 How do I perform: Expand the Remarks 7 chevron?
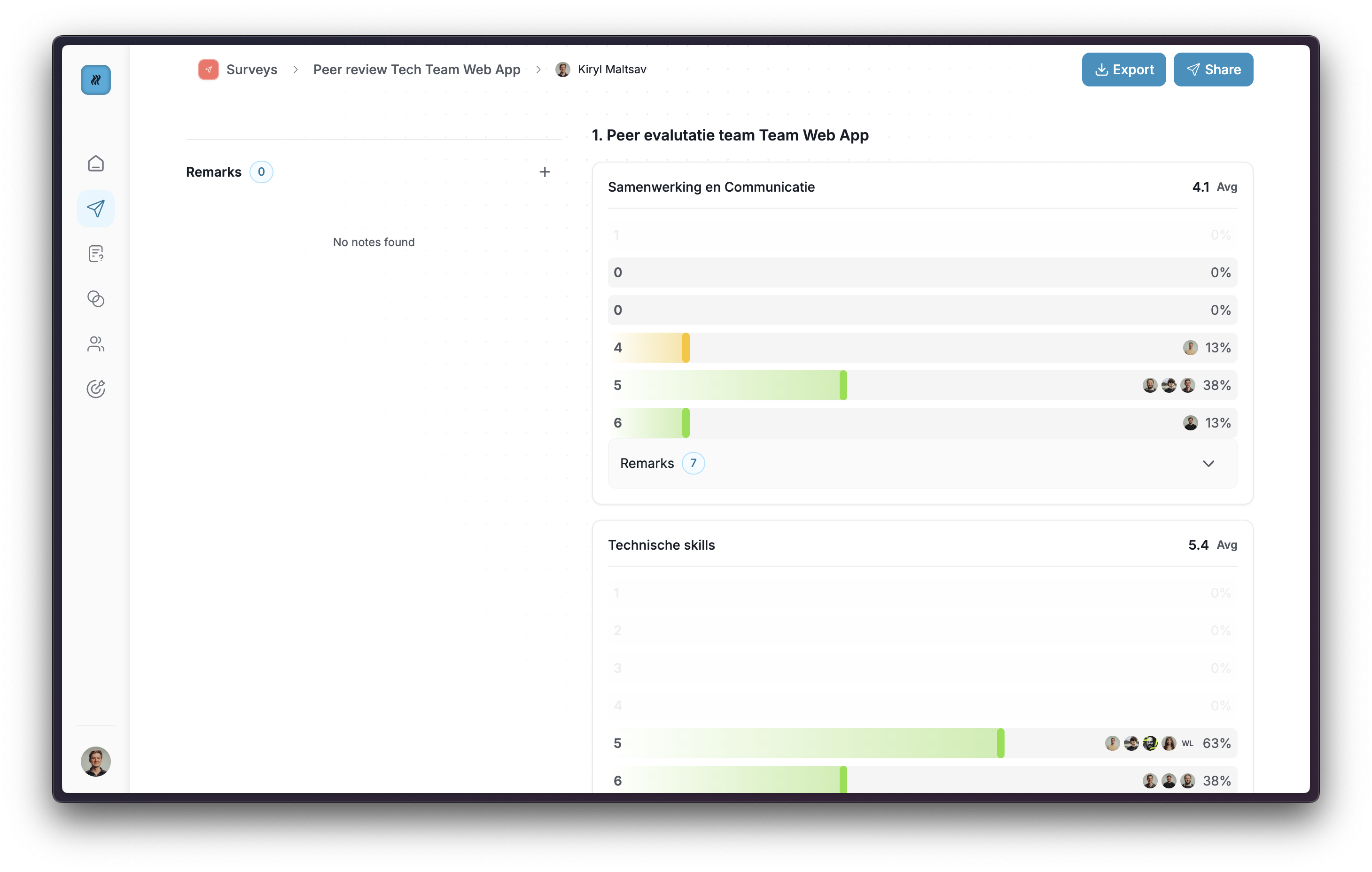click(1208, 463)
